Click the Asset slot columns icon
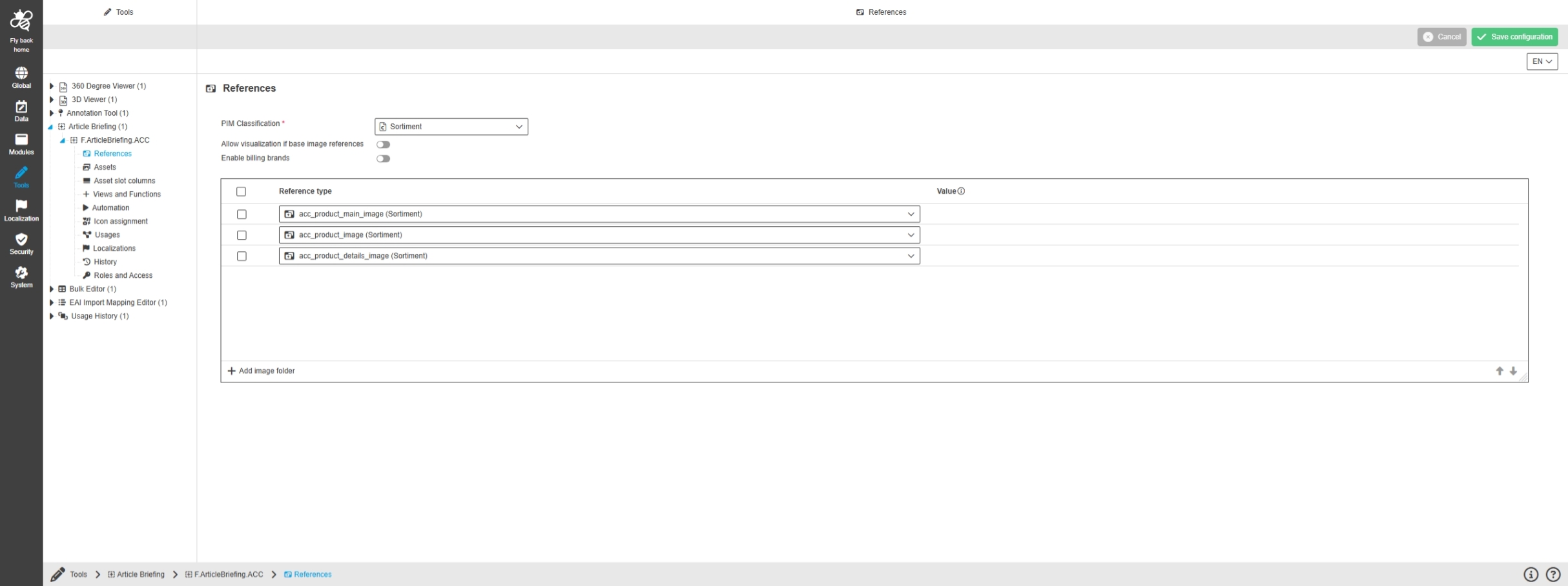Viewport: 1568px width, 586px height. (x=87, y=181)
